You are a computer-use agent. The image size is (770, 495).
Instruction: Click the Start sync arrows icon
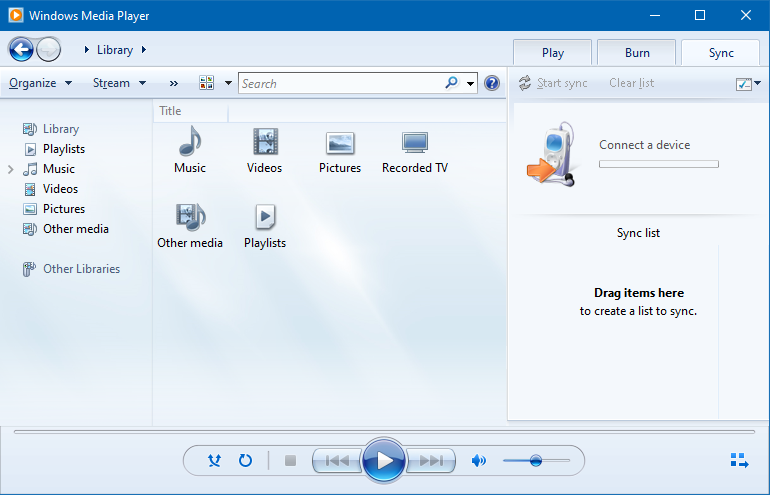point(524,83)
